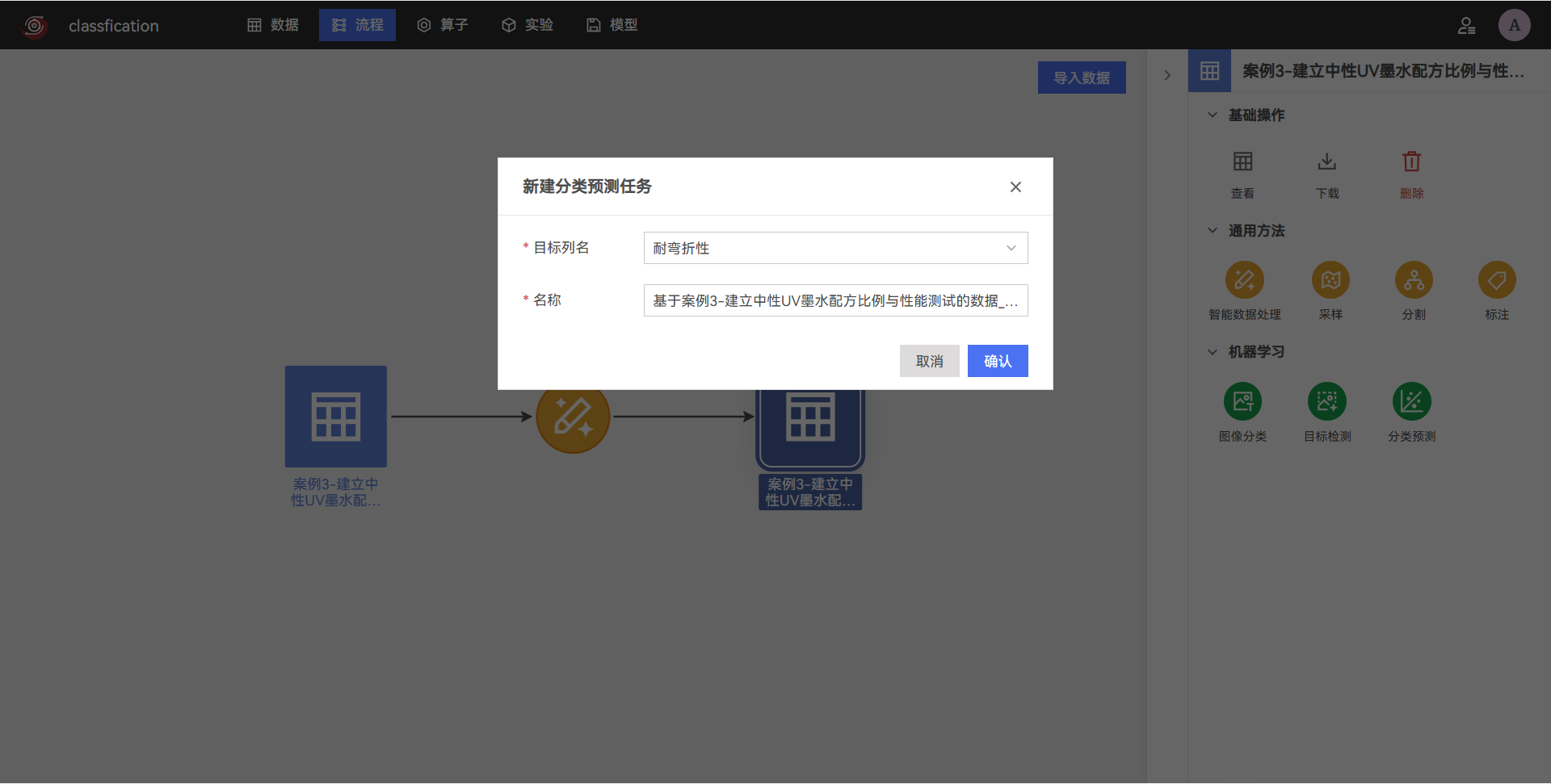Click the panel title 案例3-建立中性UV墨水配方比例与性…
The width and height of the screenshot is (1551, 784).
pyautogui.click(x=1383, y=71)
